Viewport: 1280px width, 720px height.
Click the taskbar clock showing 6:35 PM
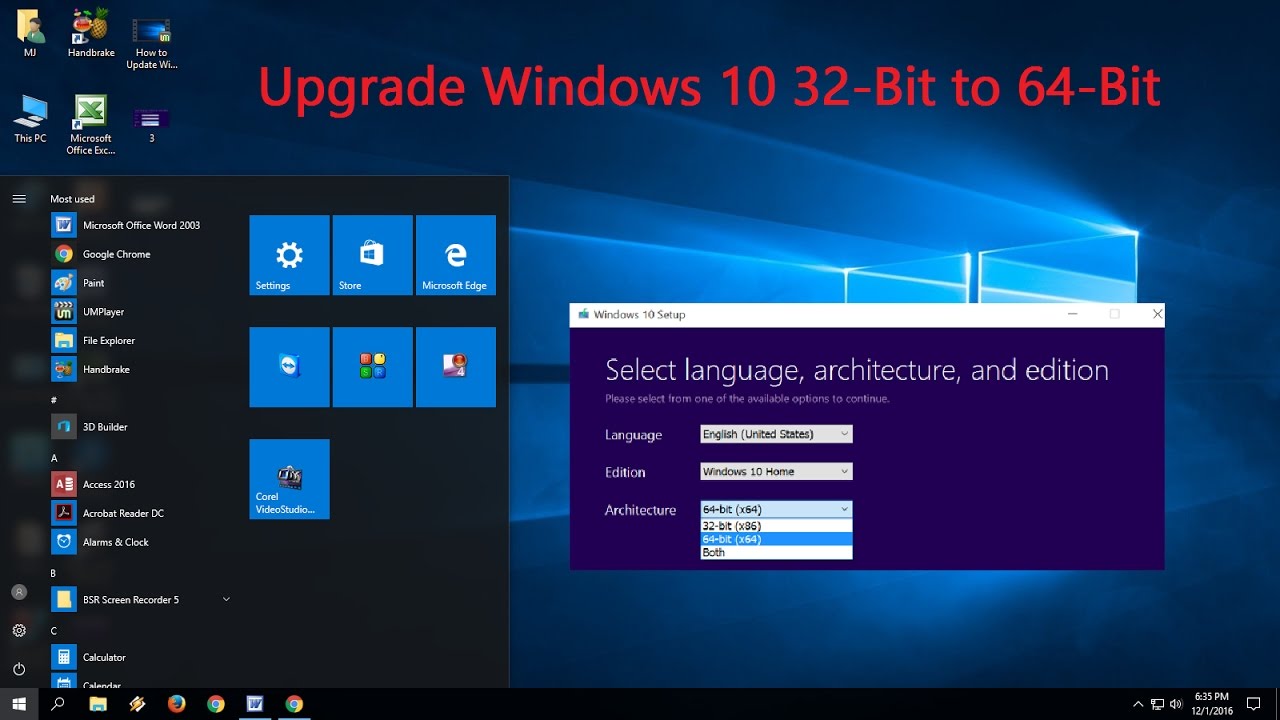tap(1212, 704)
